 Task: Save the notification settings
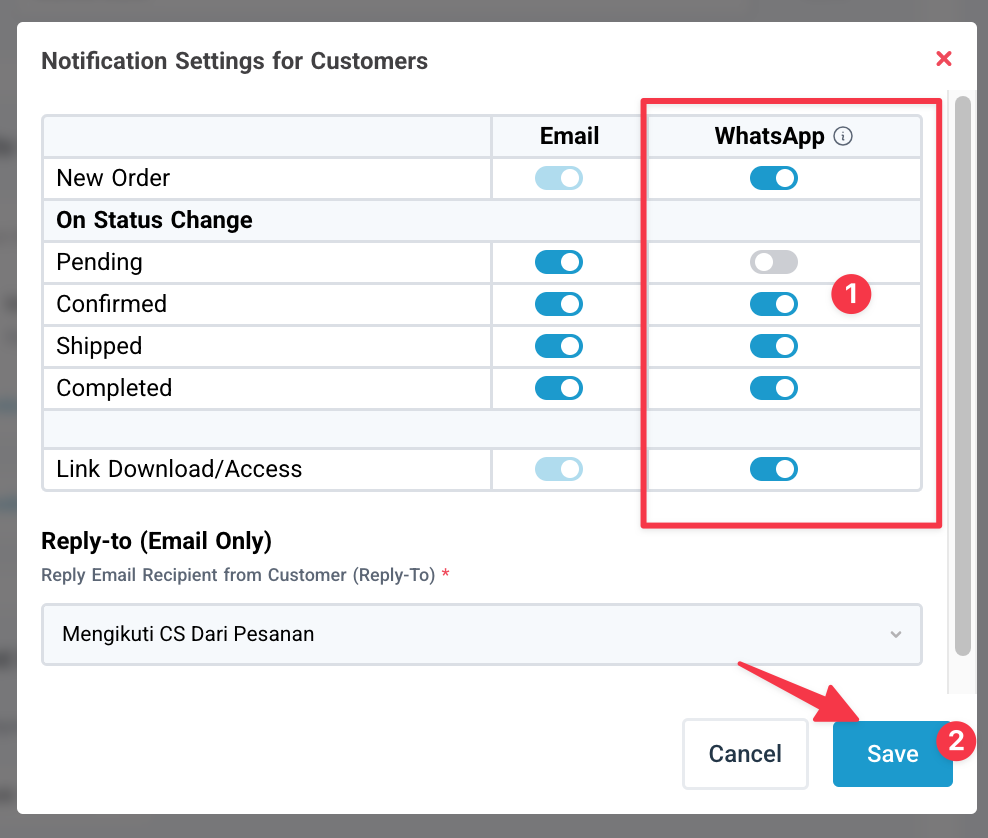[x=892, y=754]
